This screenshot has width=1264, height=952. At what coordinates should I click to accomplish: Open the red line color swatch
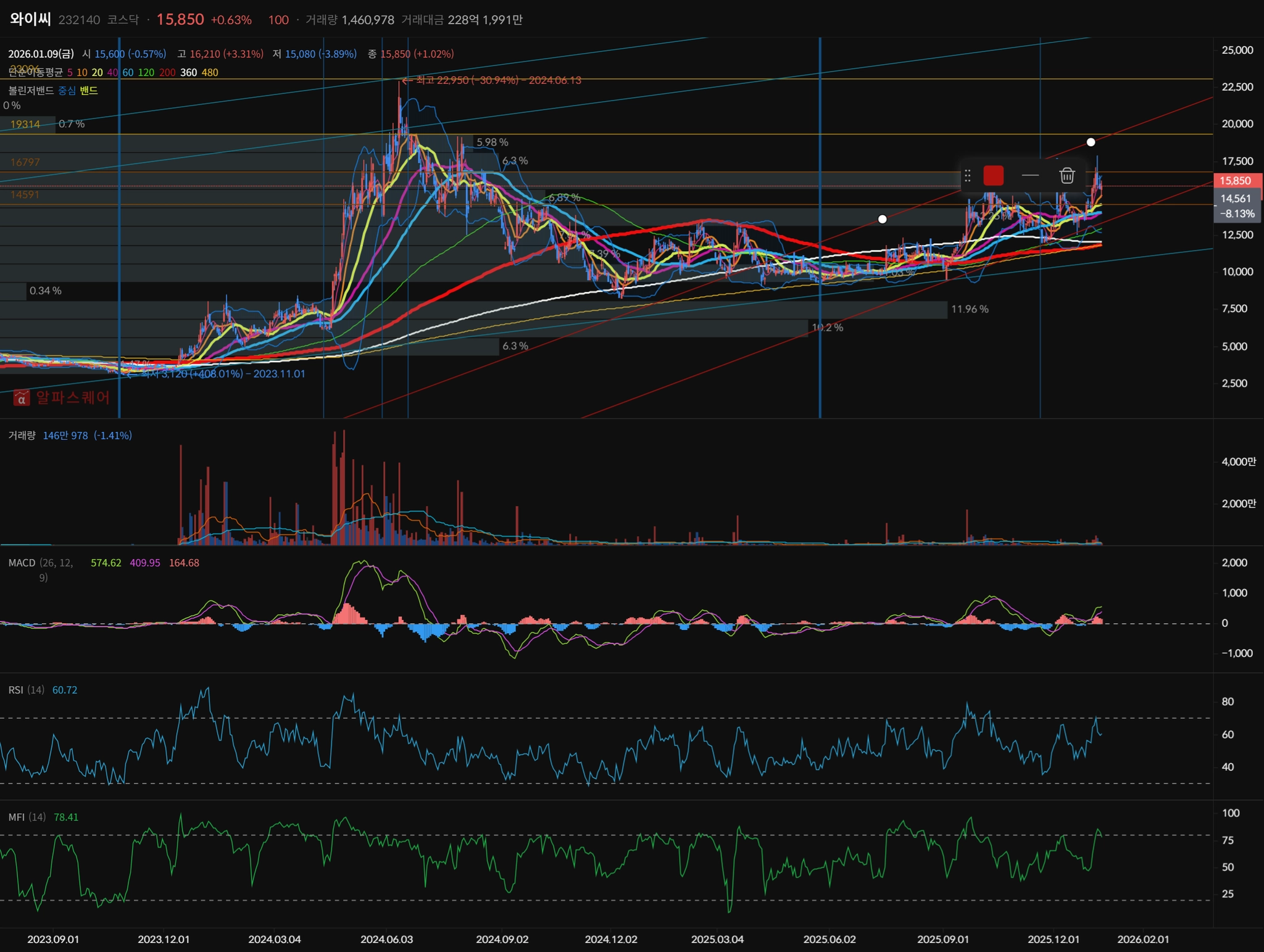993,176
